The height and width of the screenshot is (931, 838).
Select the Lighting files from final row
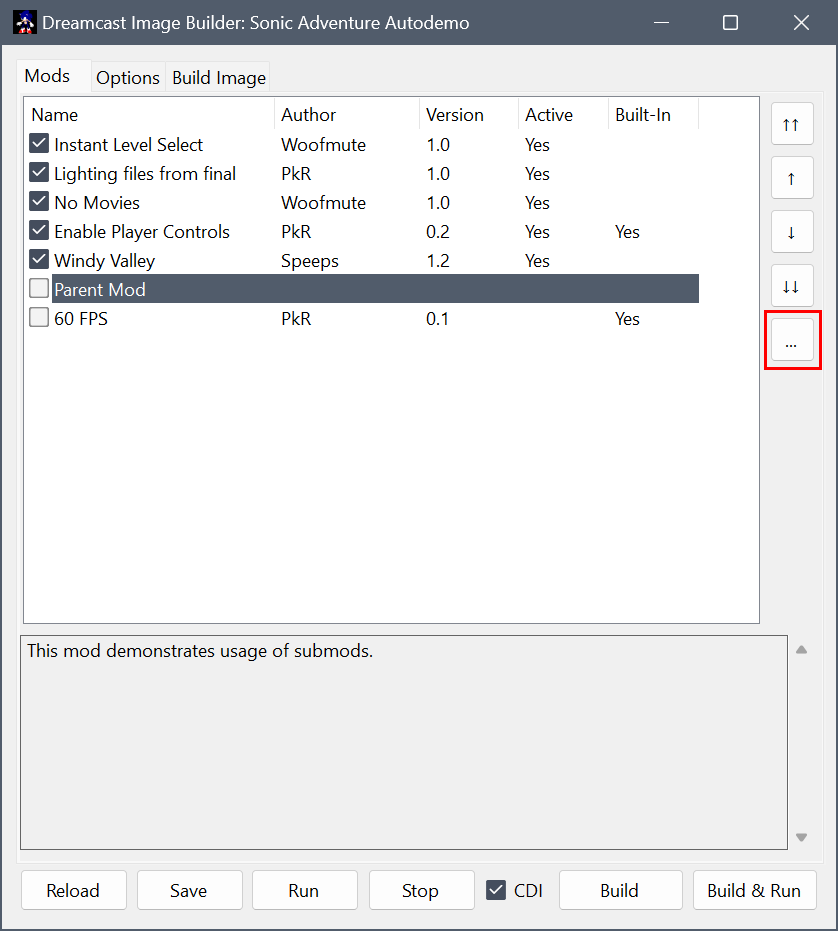point(145,174)
